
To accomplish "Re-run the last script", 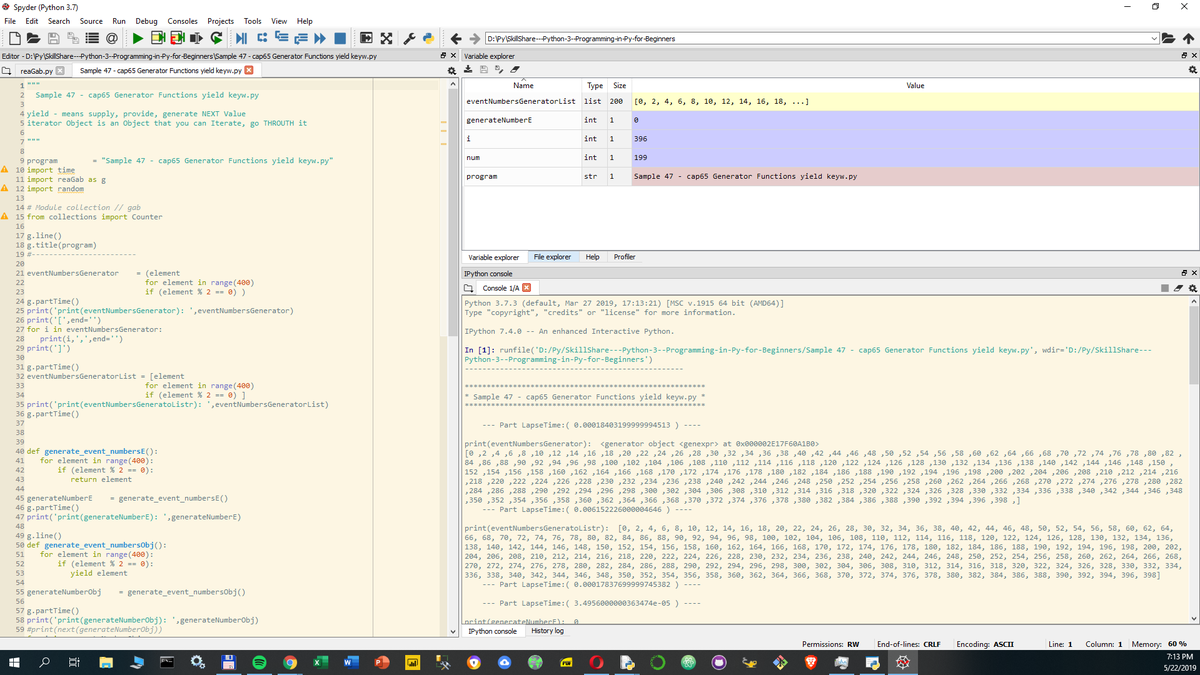I will 216,38.
